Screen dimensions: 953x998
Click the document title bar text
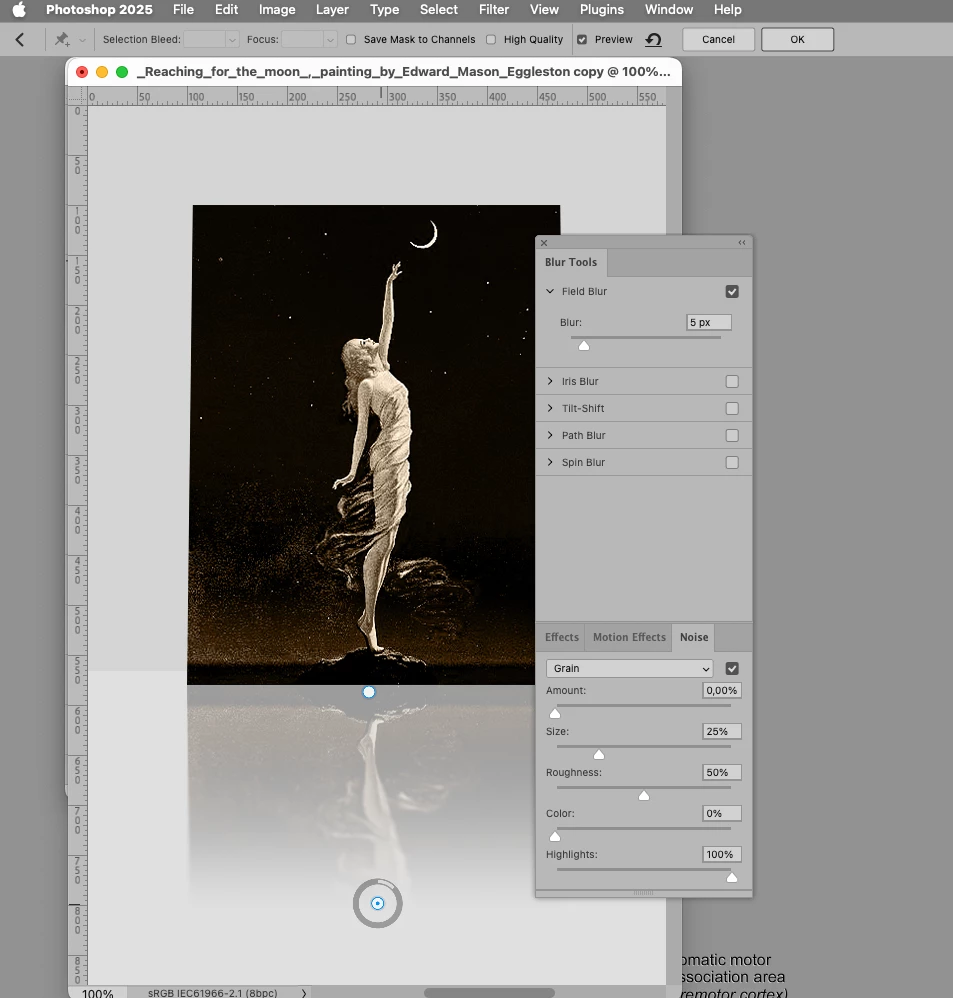[404, 71]
